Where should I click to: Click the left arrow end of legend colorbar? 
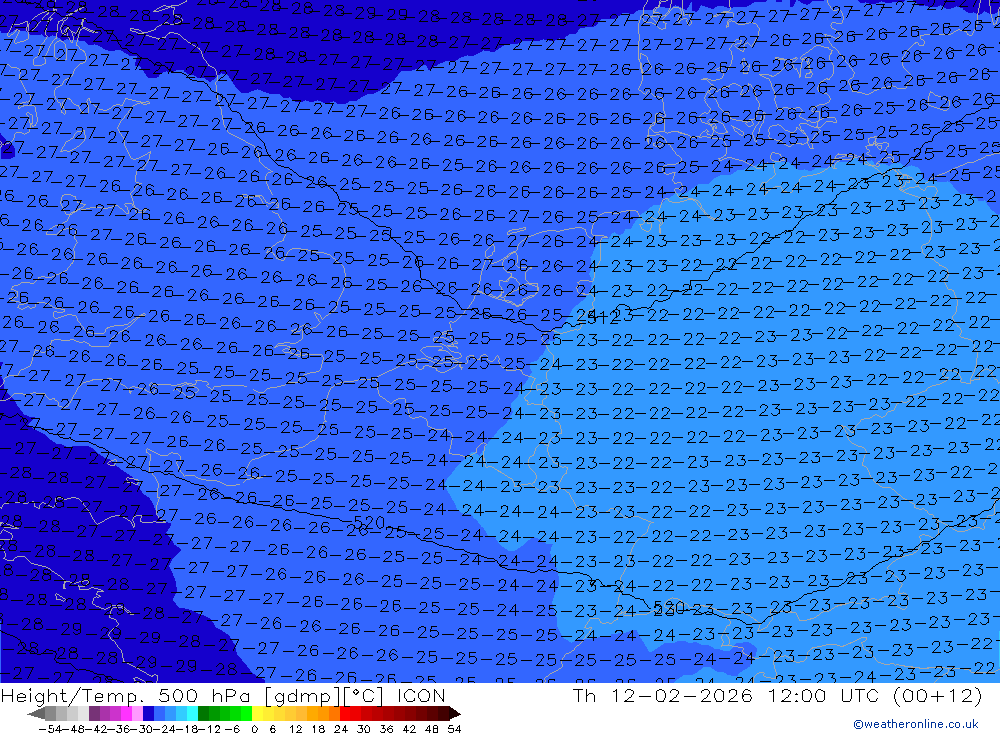tap(36, 714)
